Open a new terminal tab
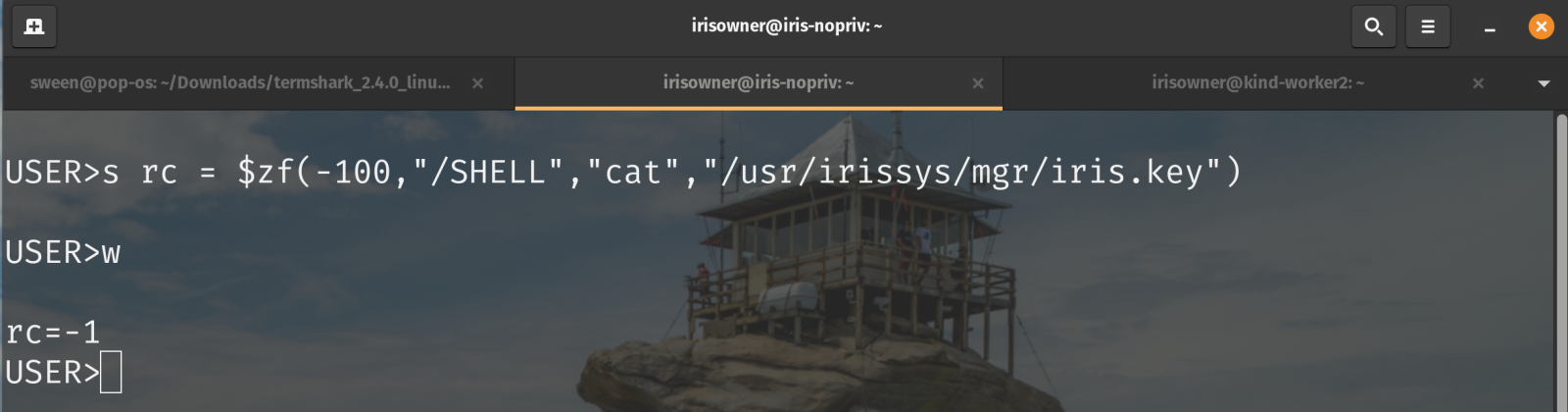The height and width of the screenshot is (412, 1568). coord(34,26)
